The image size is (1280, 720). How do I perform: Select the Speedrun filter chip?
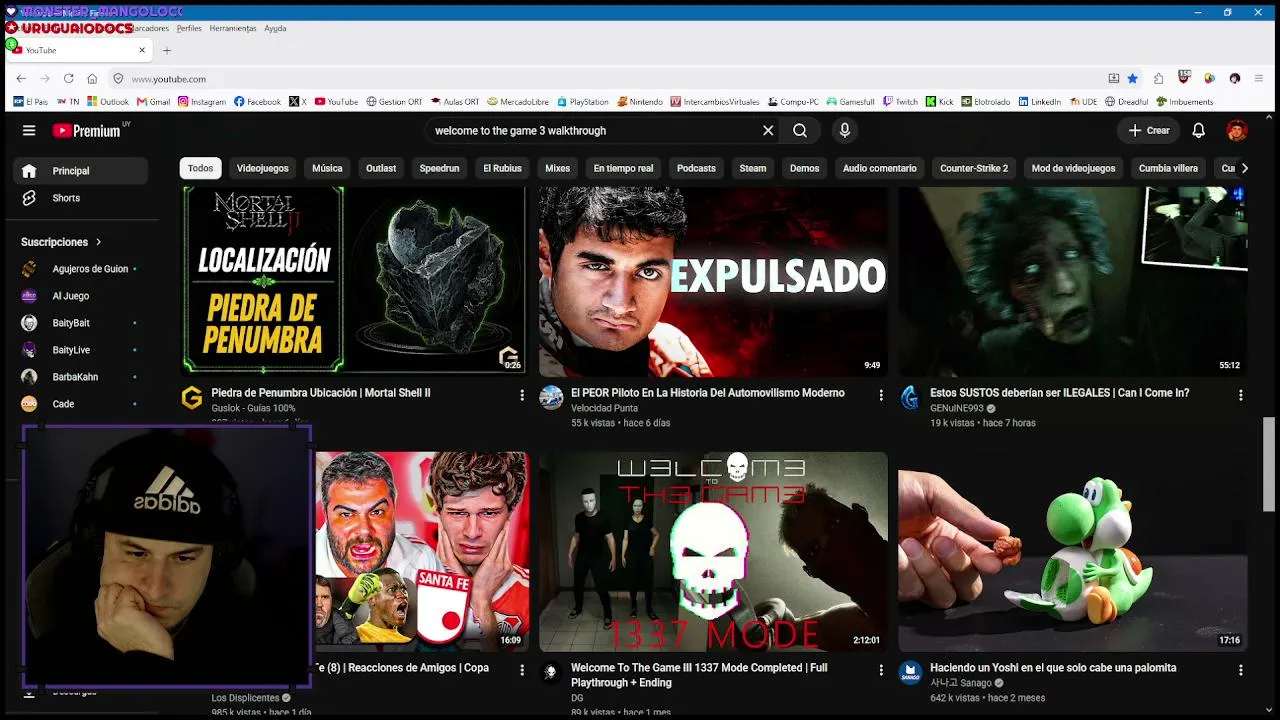pos(439,168)
